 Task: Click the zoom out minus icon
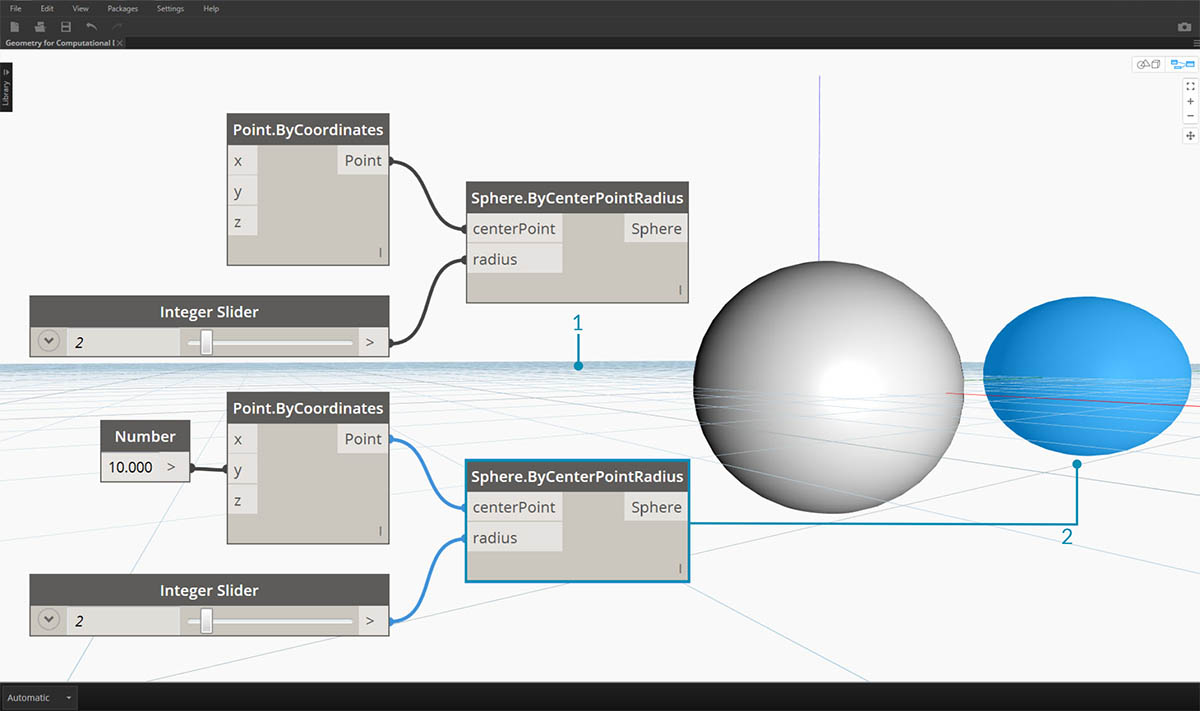[1190, 116]
